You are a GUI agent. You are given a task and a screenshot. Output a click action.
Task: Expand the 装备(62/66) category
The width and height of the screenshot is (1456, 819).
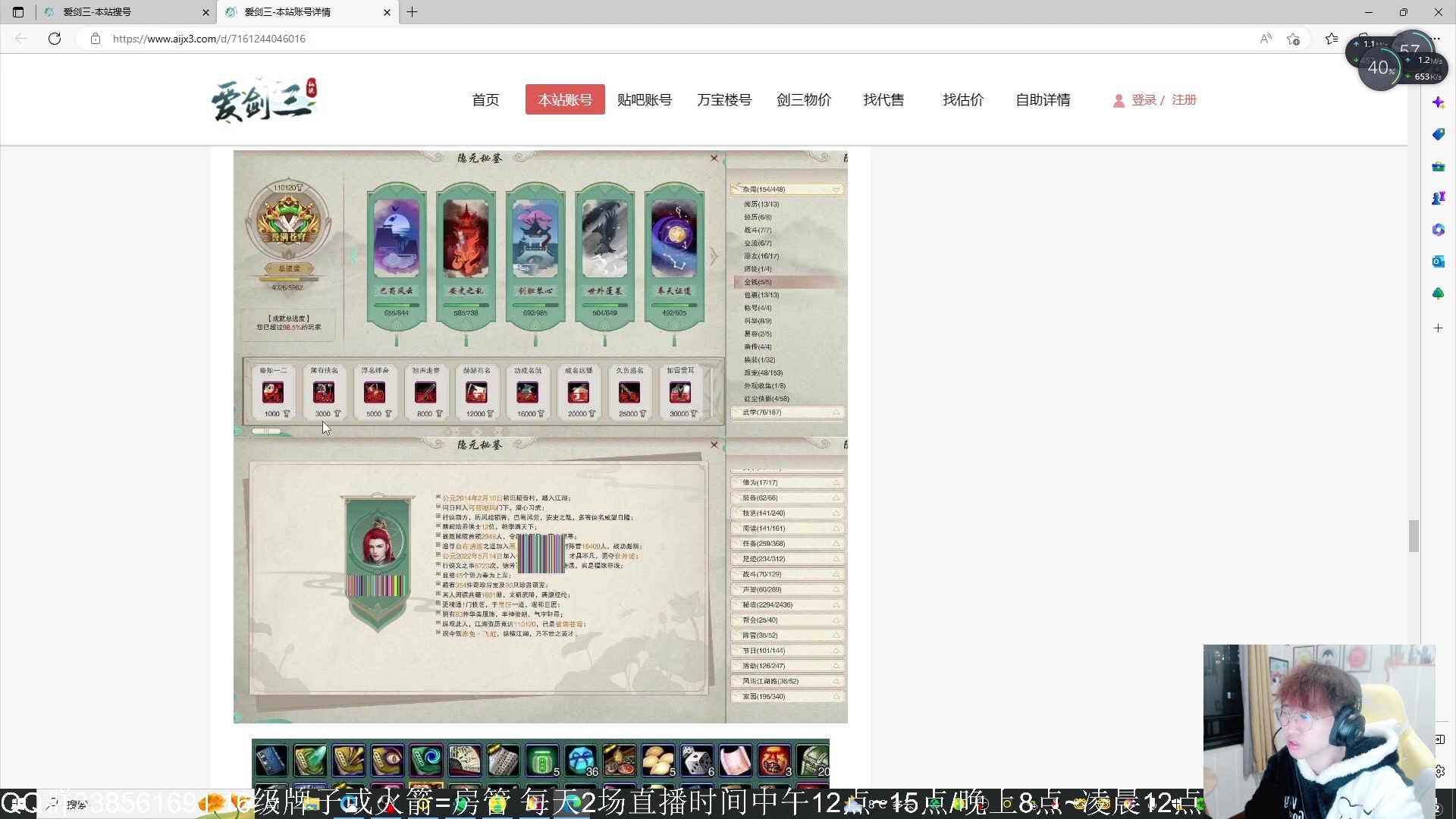point(787,498)
